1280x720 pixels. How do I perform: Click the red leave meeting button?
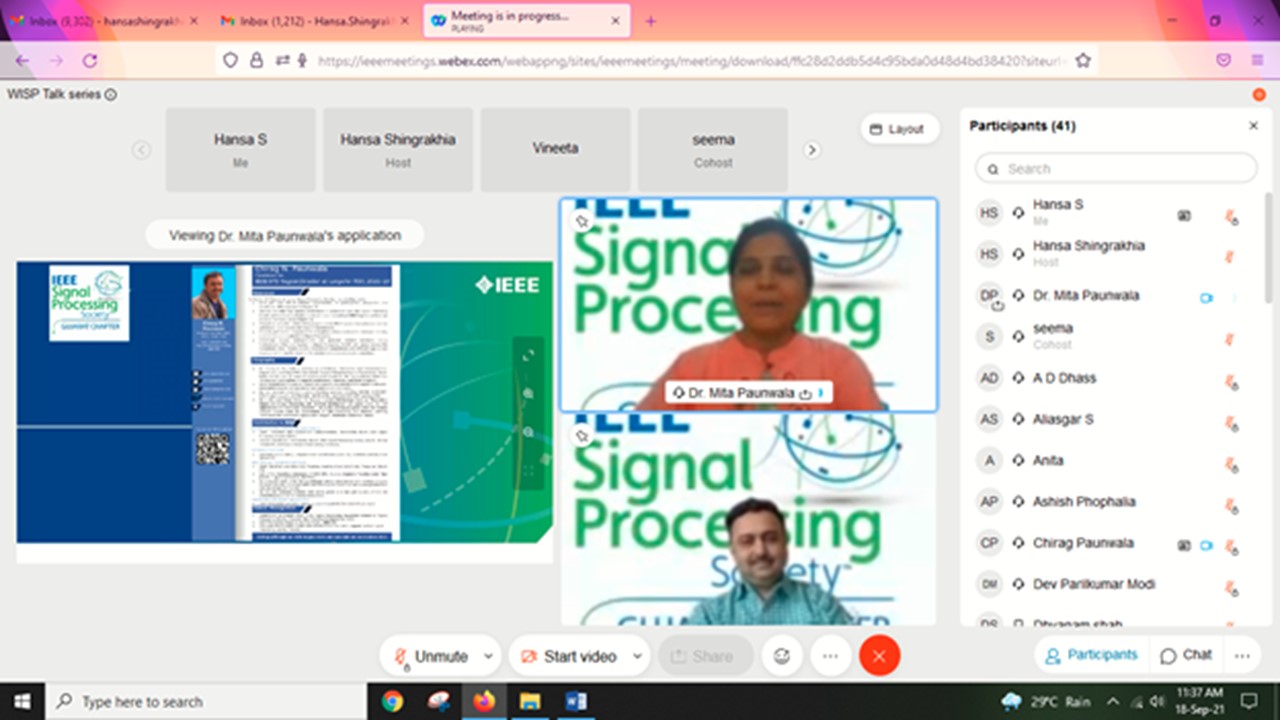click(x=879, y=656)
